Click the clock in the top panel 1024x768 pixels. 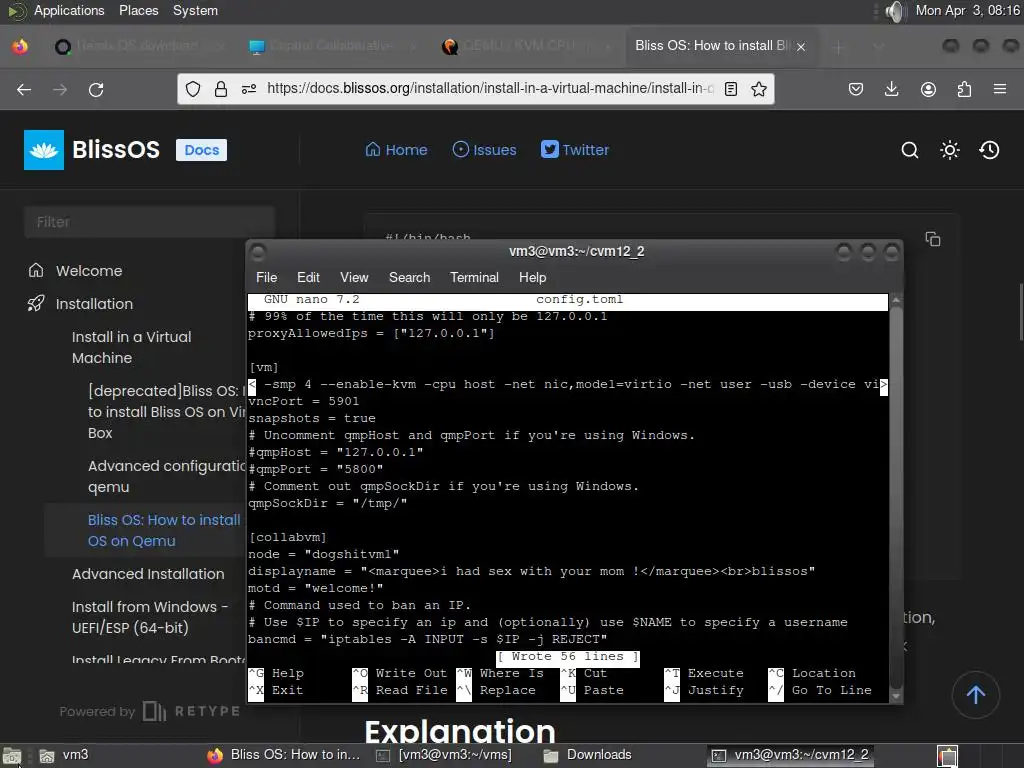(967, 10)
